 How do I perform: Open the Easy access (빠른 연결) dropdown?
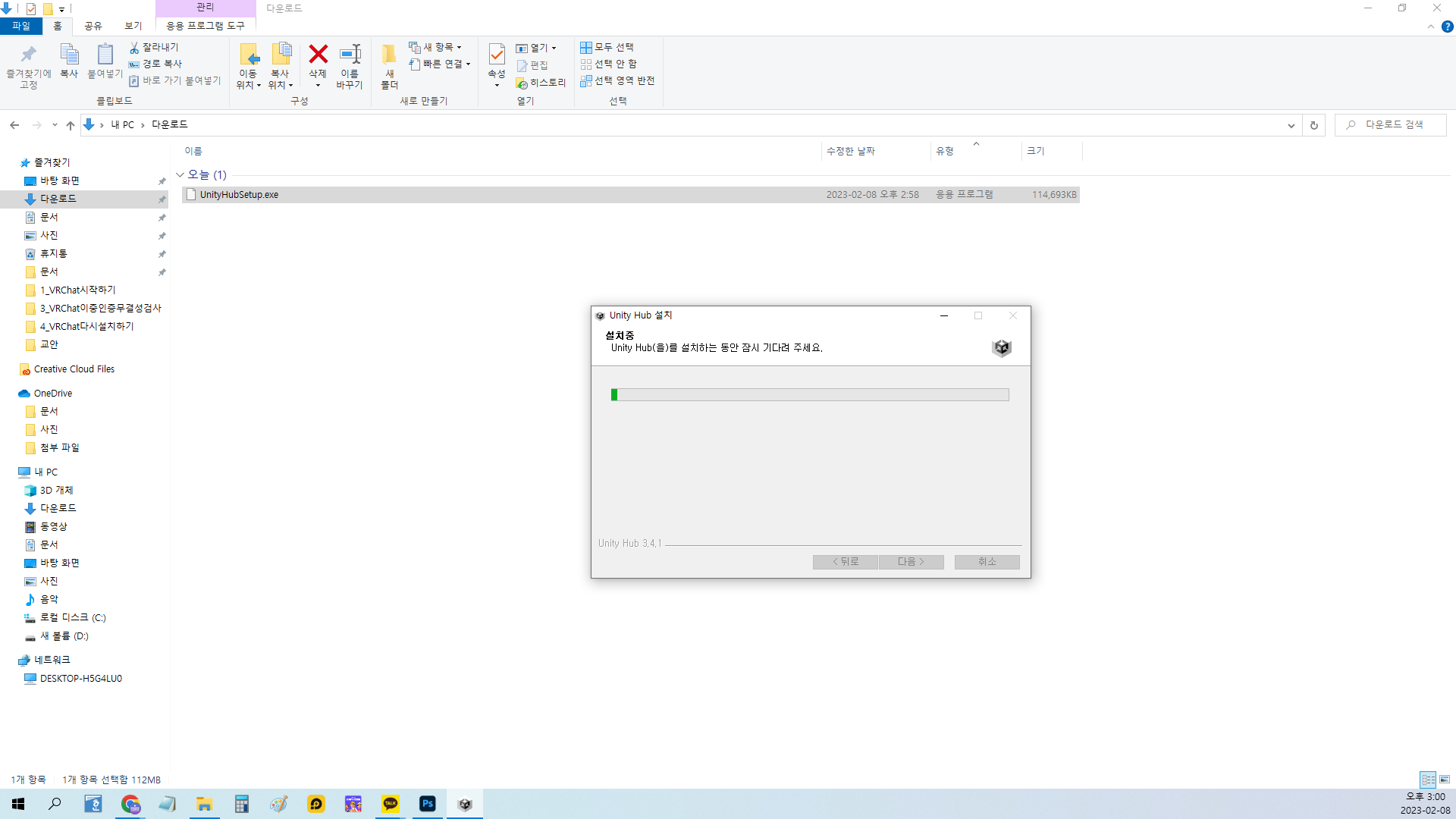coord(440,64)
